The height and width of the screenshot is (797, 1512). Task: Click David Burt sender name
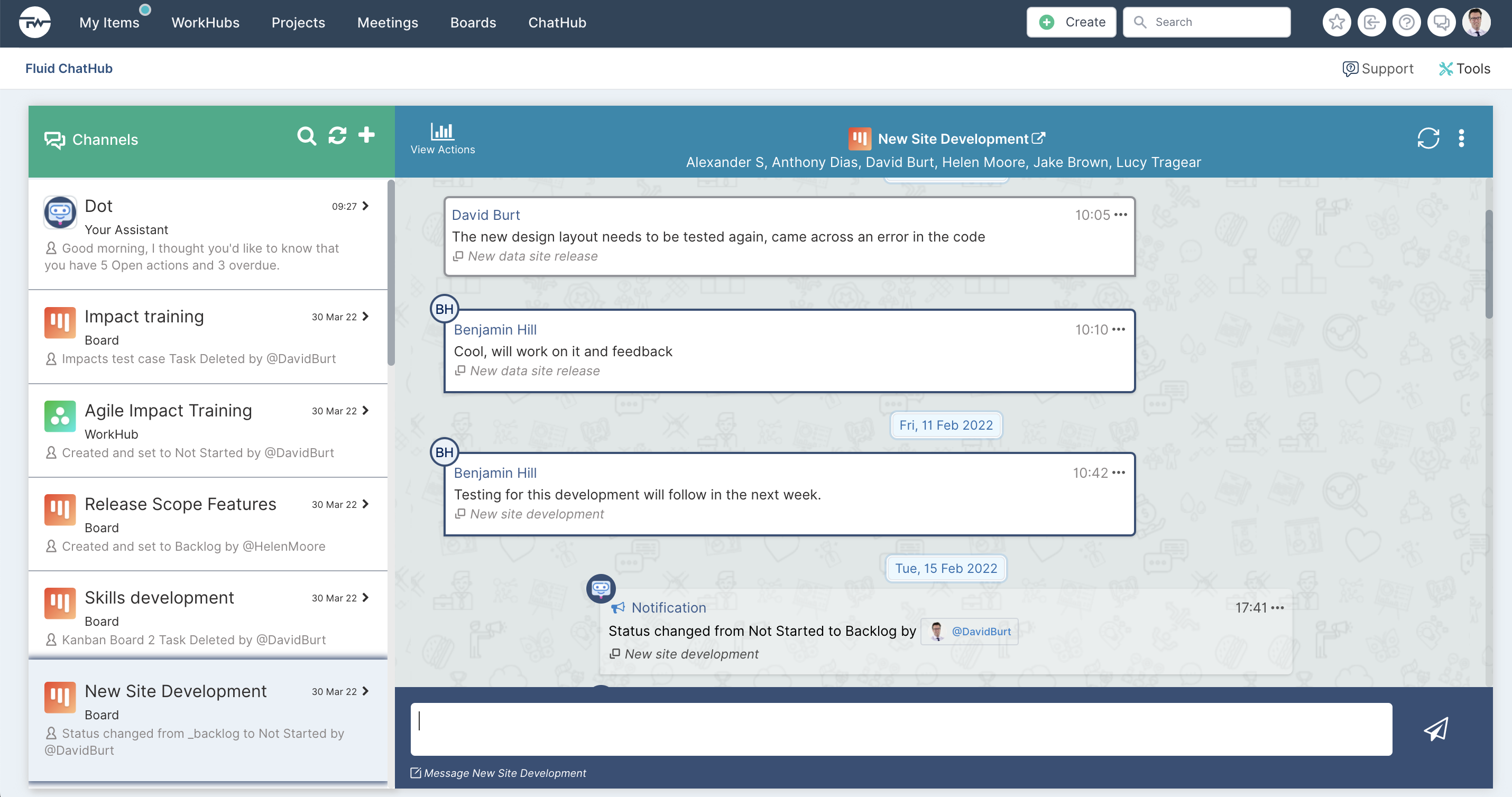(485, 215)
